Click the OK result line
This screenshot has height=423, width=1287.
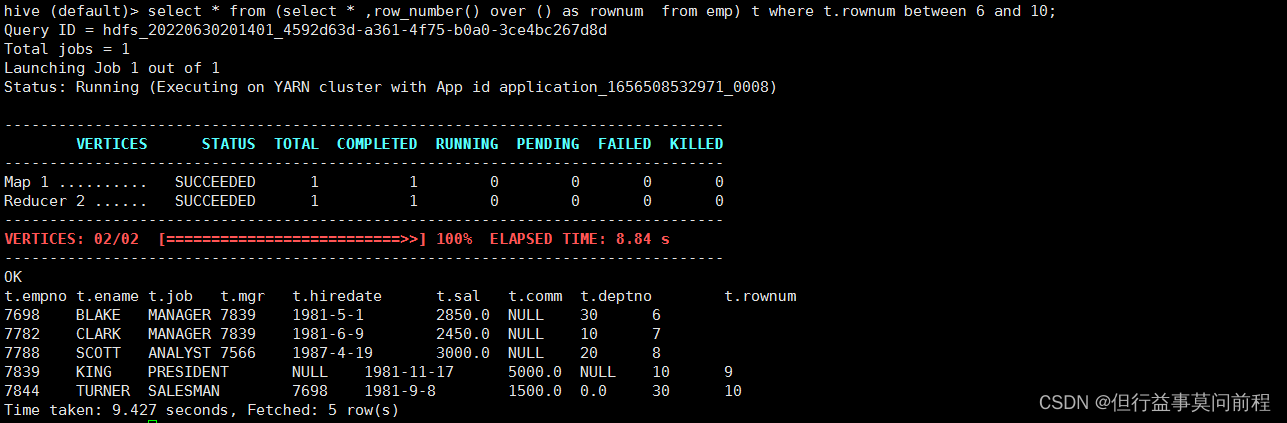coord(13,277)
